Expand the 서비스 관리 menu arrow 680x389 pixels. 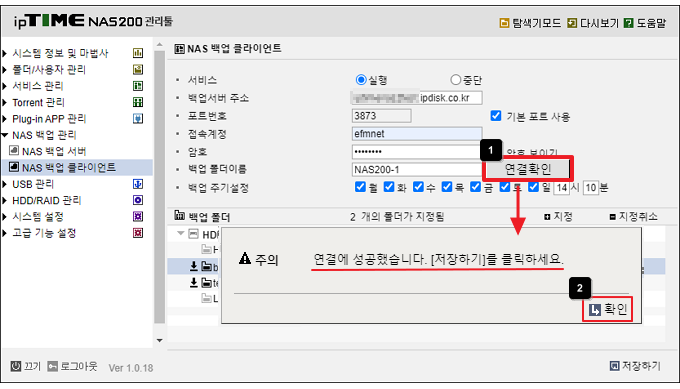click(5, 86)
